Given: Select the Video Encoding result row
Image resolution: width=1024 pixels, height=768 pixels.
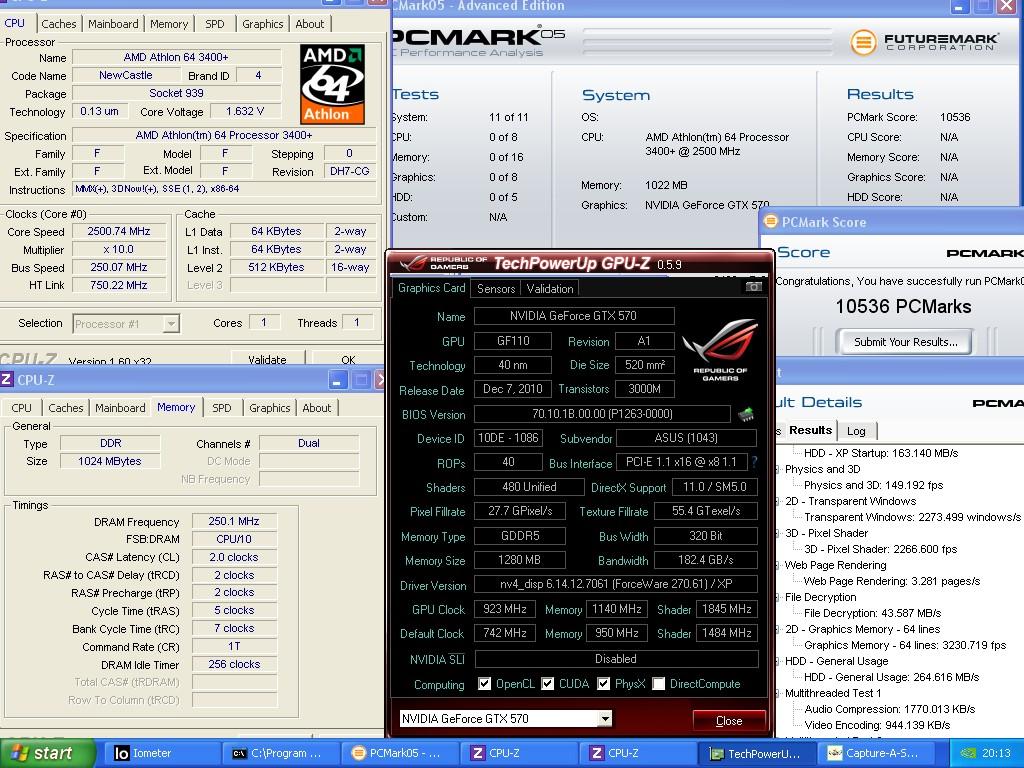Looking at the screenshot, I should (x=877, y=725).
